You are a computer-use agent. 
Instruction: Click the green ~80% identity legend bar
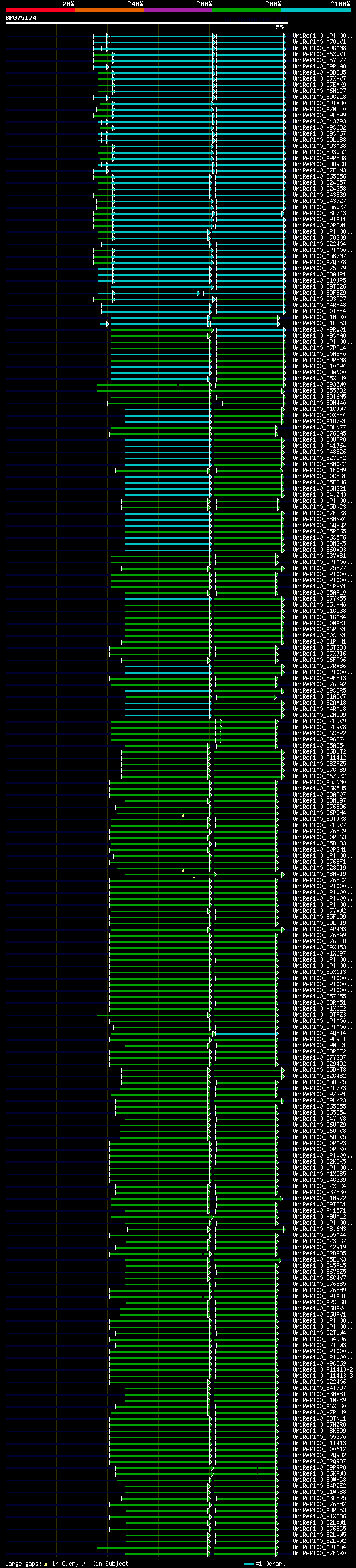click(x=247, y=10)
